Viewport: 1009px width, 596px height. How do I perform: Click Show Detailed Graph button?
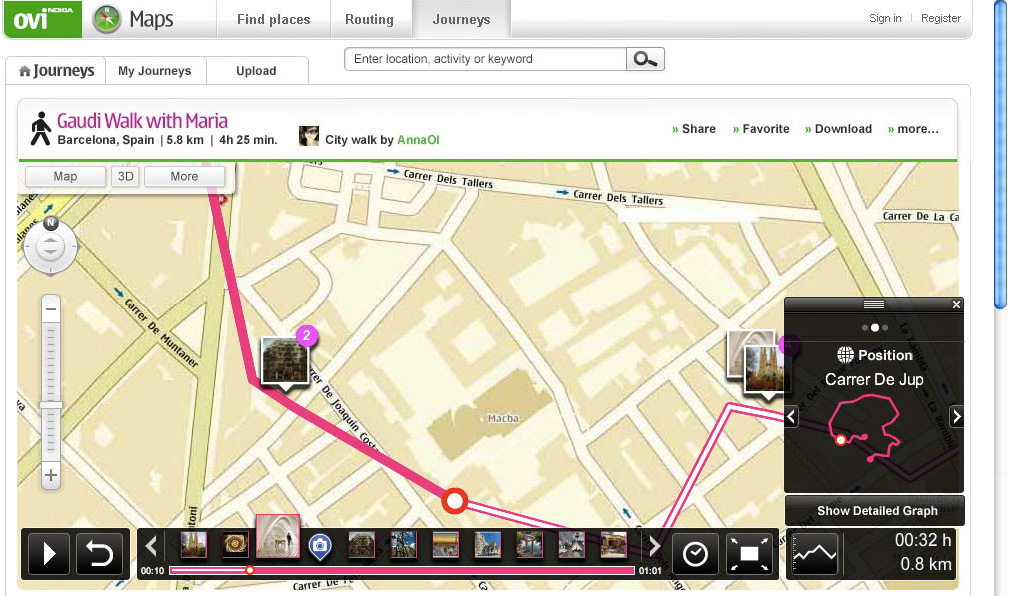coord(876,510)
